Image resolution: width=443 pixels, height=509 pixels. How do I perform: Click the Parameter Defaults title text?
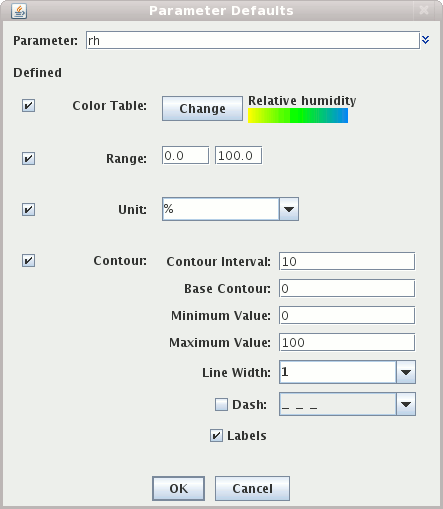click(221, 11)
